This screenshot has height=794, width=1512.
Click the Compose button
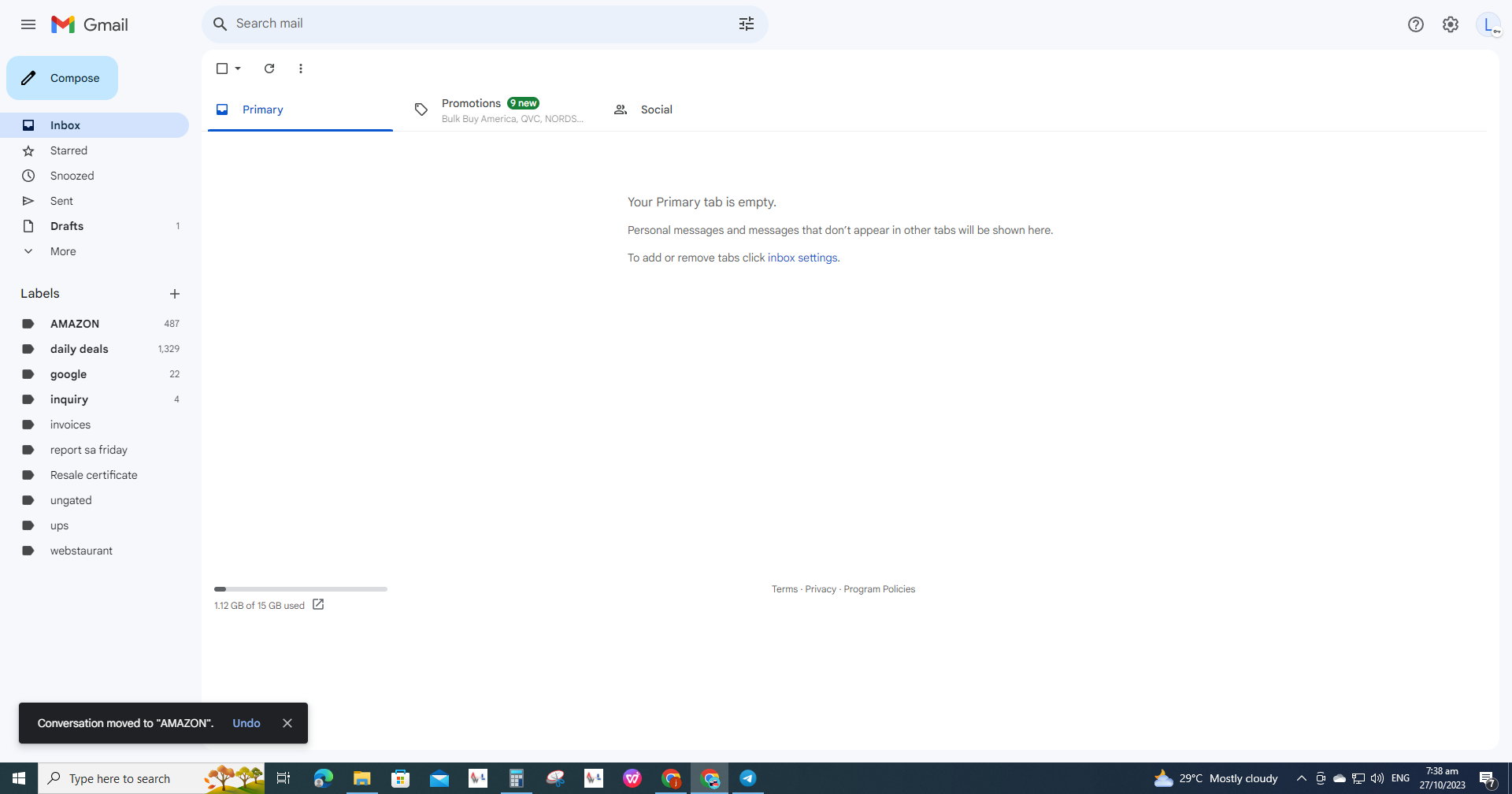[62, 78]
